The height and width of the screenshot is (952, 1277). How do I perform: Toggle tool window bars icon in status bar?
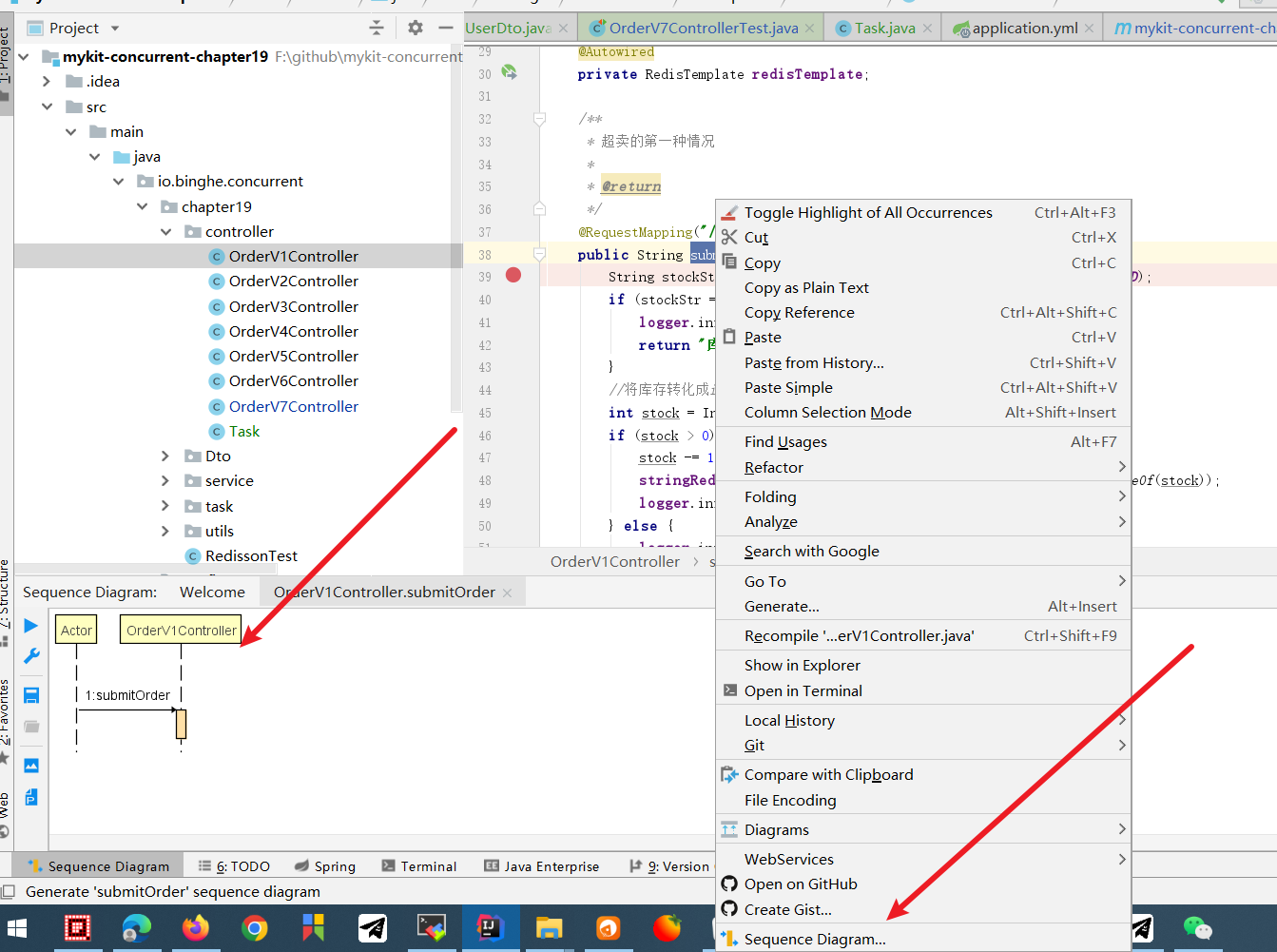(8, 892)
